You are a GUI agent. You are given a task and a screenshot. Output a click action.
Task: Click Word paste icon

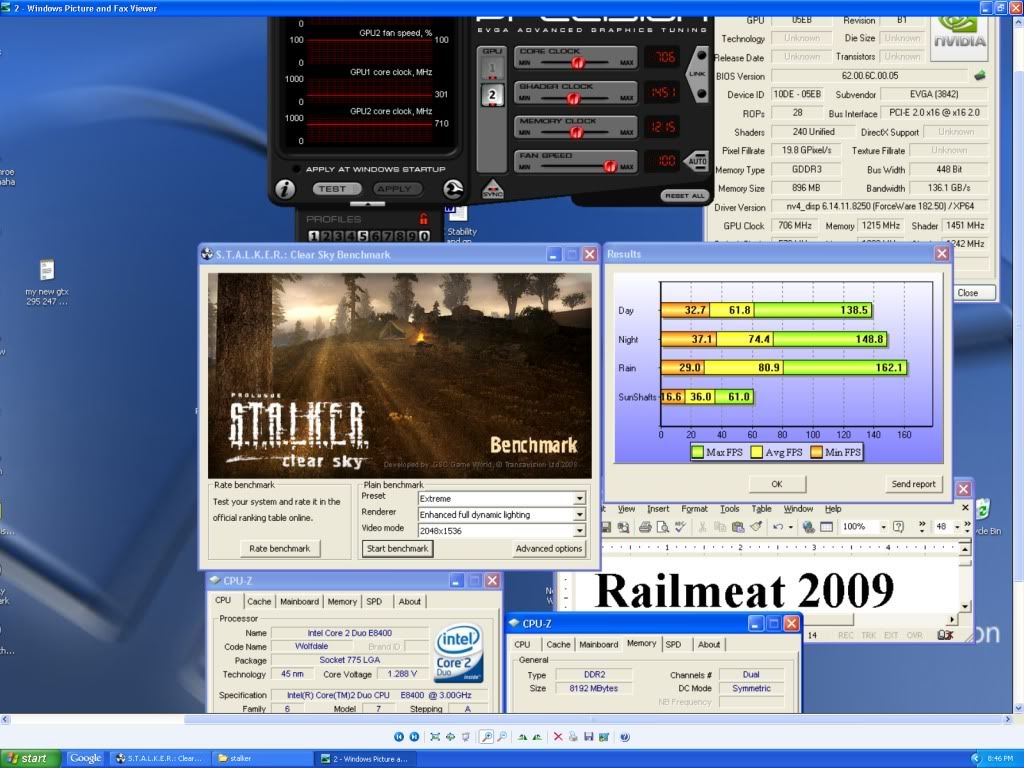point(738,527)
